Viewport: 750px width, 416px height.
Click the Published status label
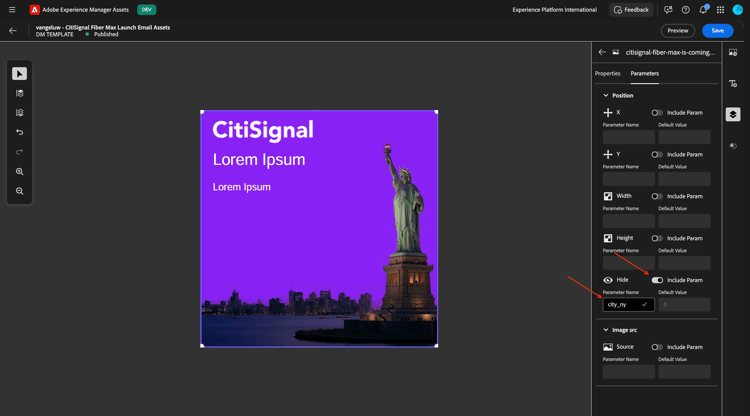point(106,34)
